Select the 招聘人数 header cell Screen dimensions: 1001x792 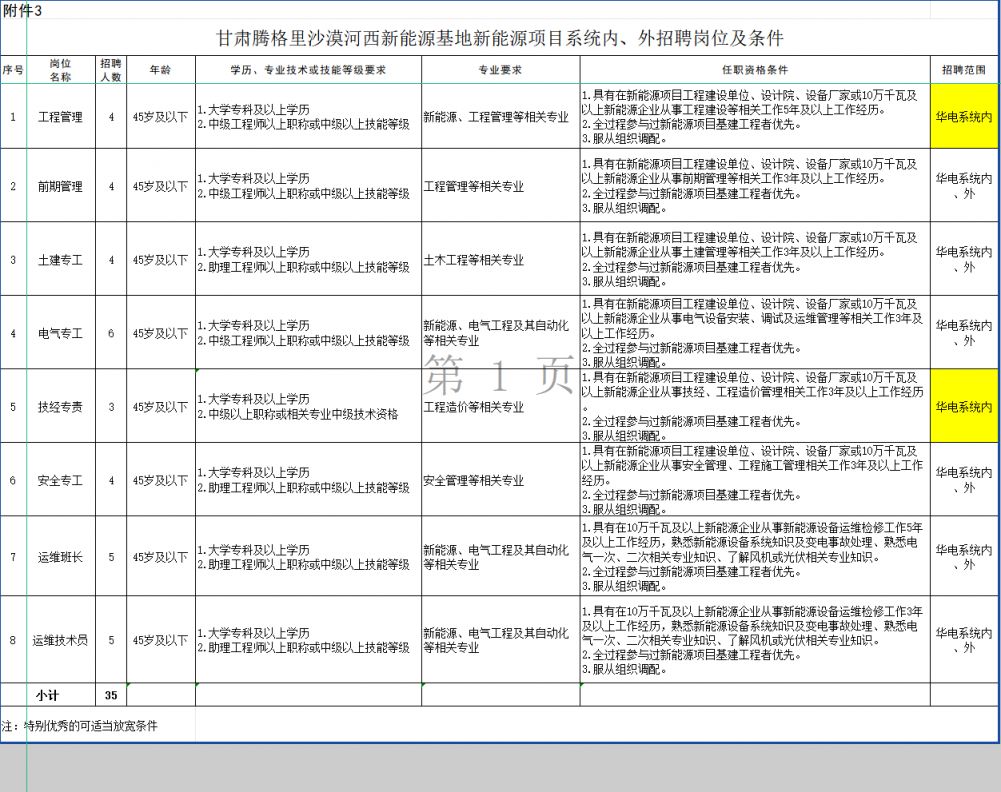pyautogui.click(x=111, y=70)
